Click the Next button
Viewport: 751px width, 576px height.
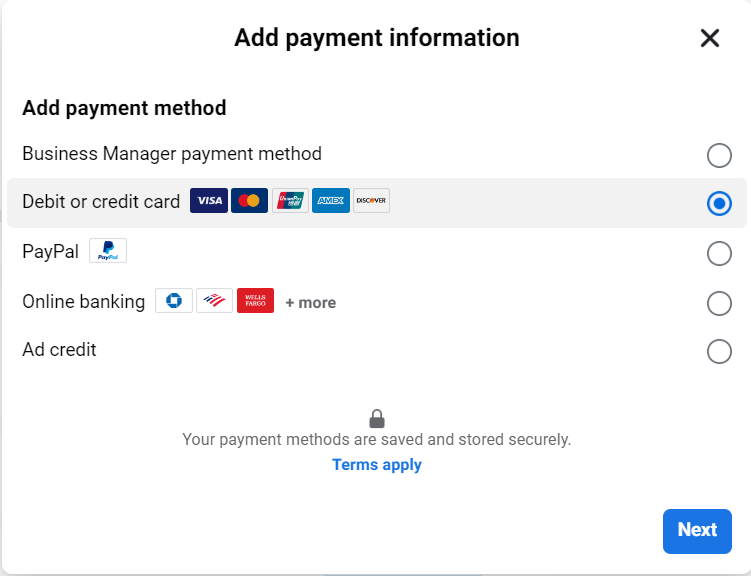697,531
